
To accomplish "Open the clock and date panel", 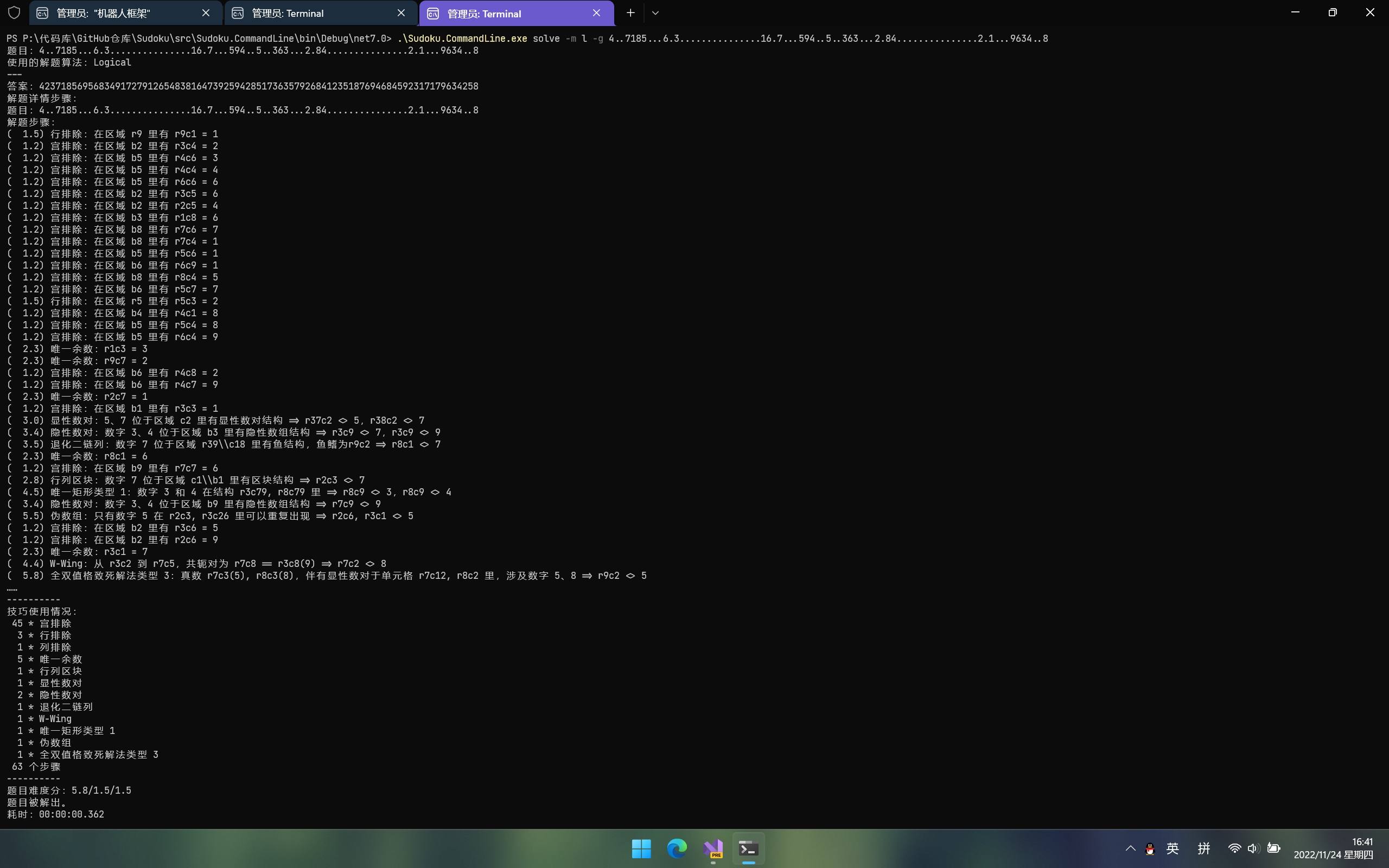I will point(1333,848).
